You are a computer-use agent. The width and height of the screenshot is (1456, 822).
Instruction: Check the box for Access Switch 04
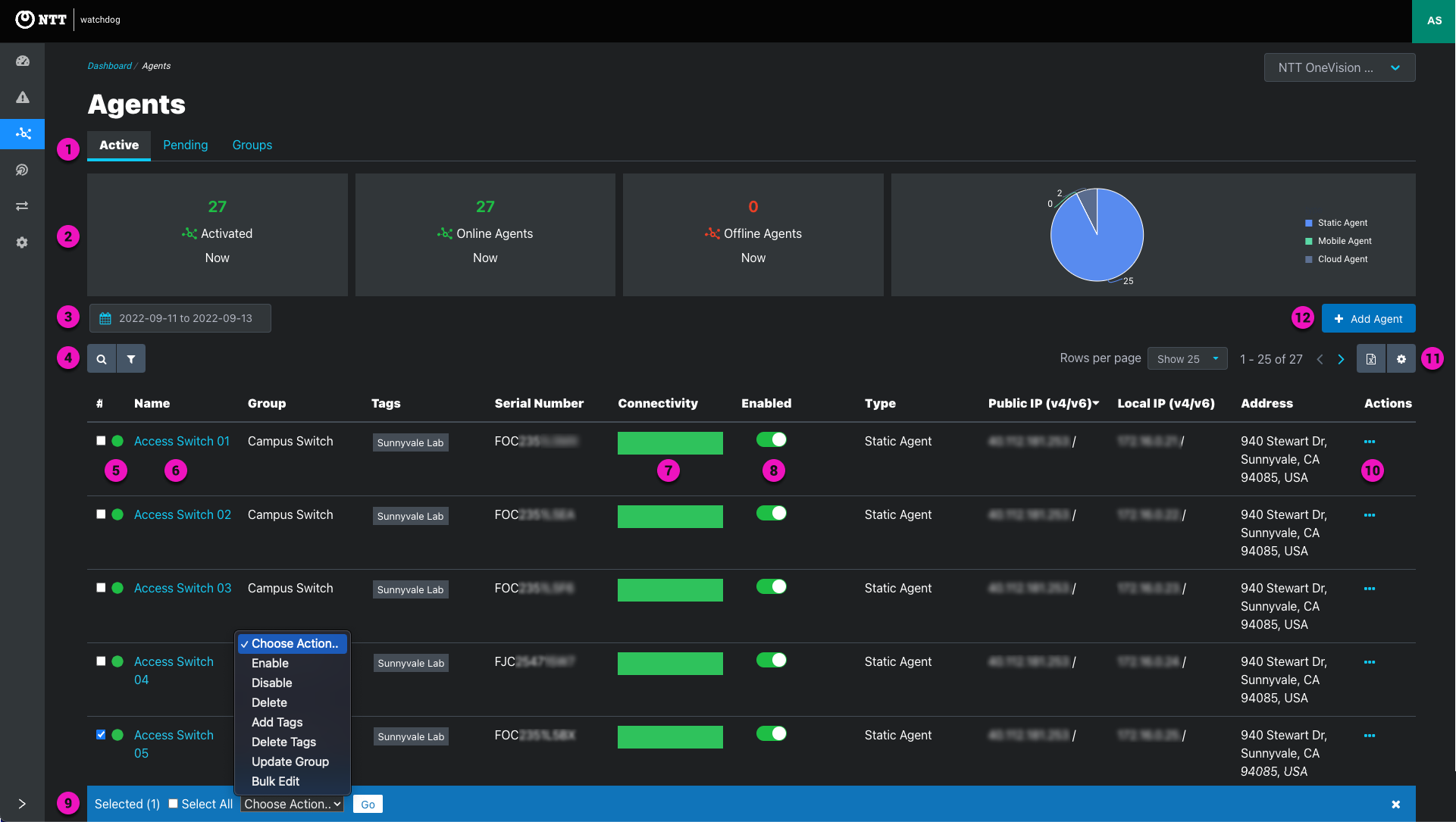101,661
